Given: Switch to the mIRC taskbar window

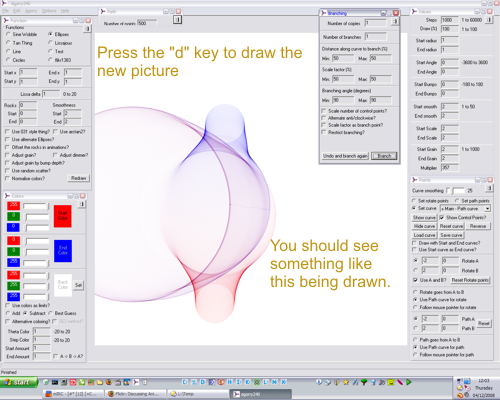Looking at the screenshot, I should [x=73, y=394].
